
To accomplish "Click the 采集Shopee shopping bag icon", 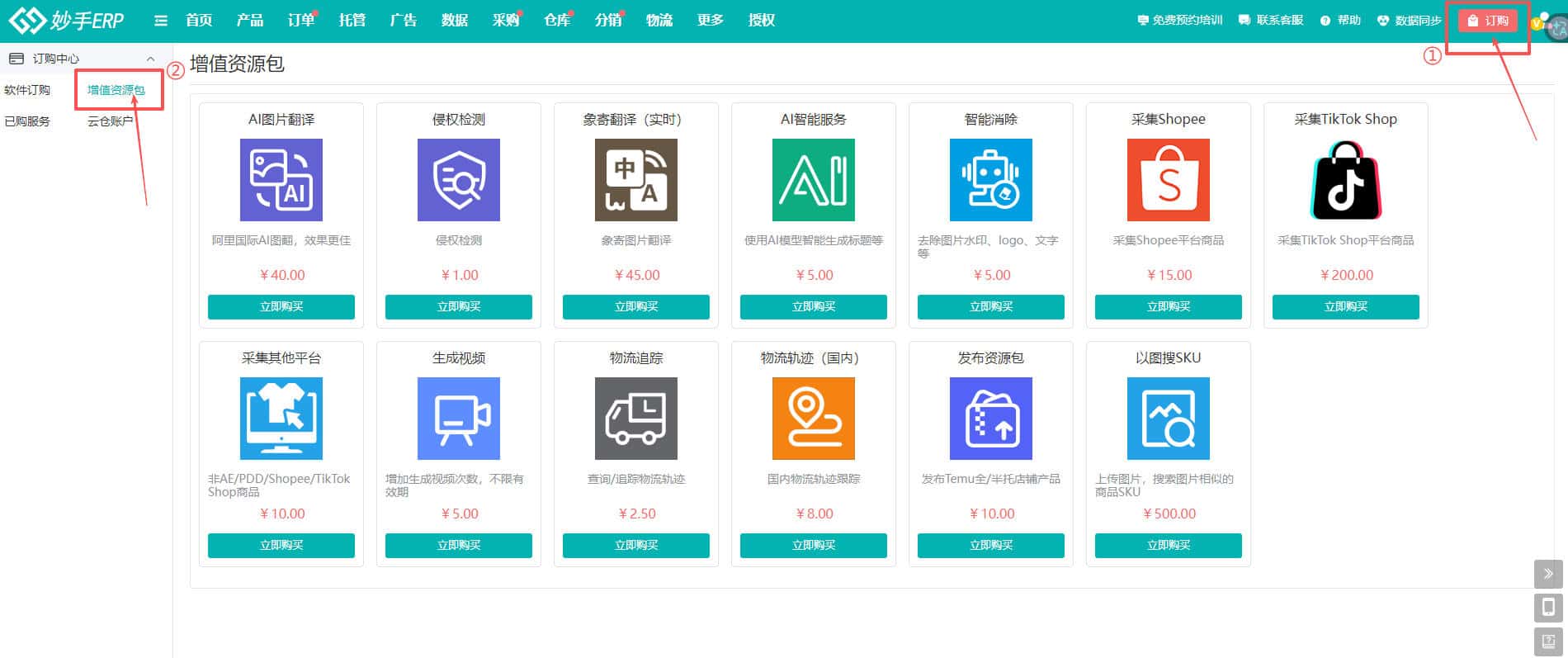I will point(1169,180).
